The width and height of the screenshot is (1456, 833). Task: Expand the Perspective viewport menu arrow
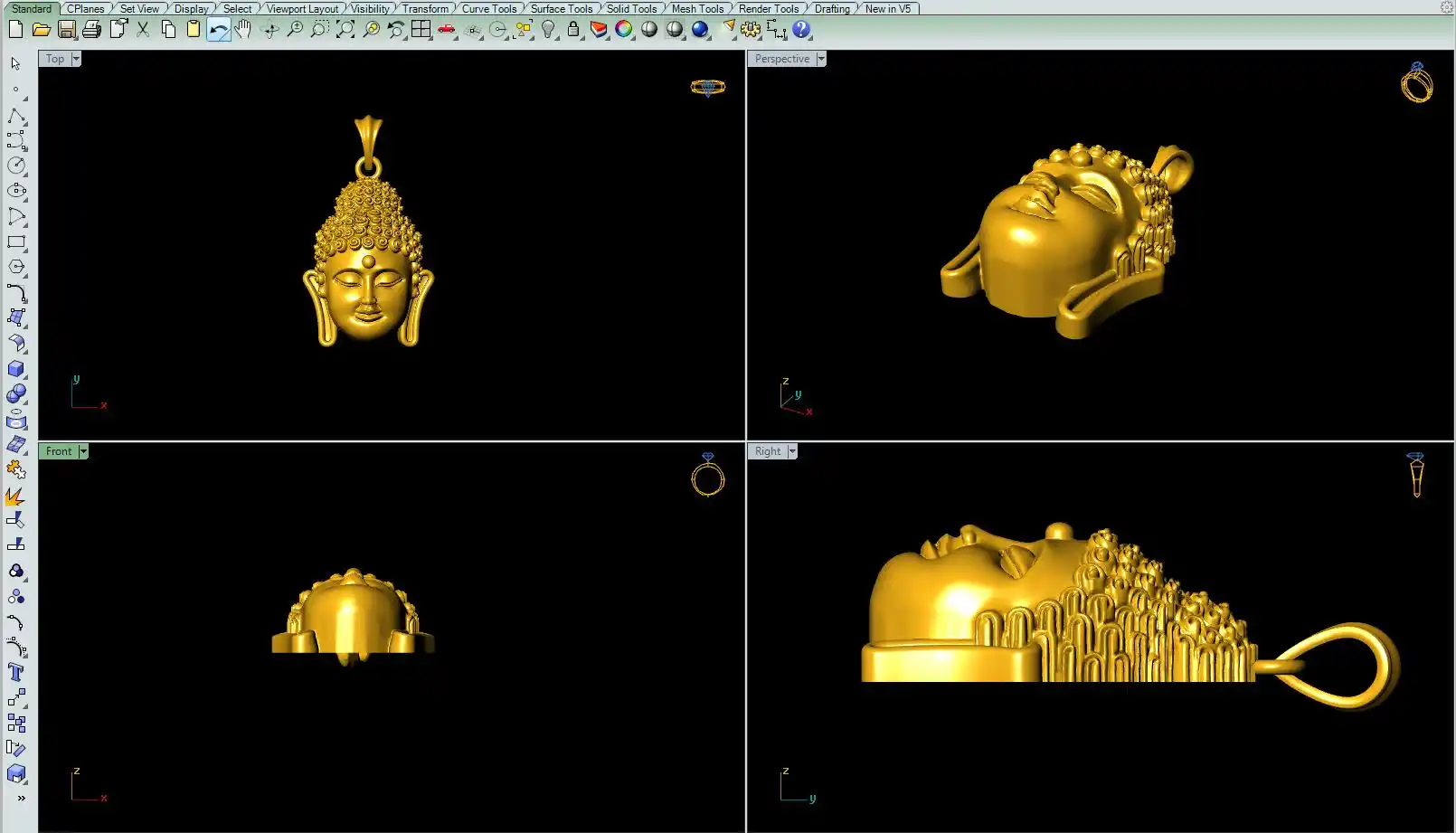[x=821, y=59]
